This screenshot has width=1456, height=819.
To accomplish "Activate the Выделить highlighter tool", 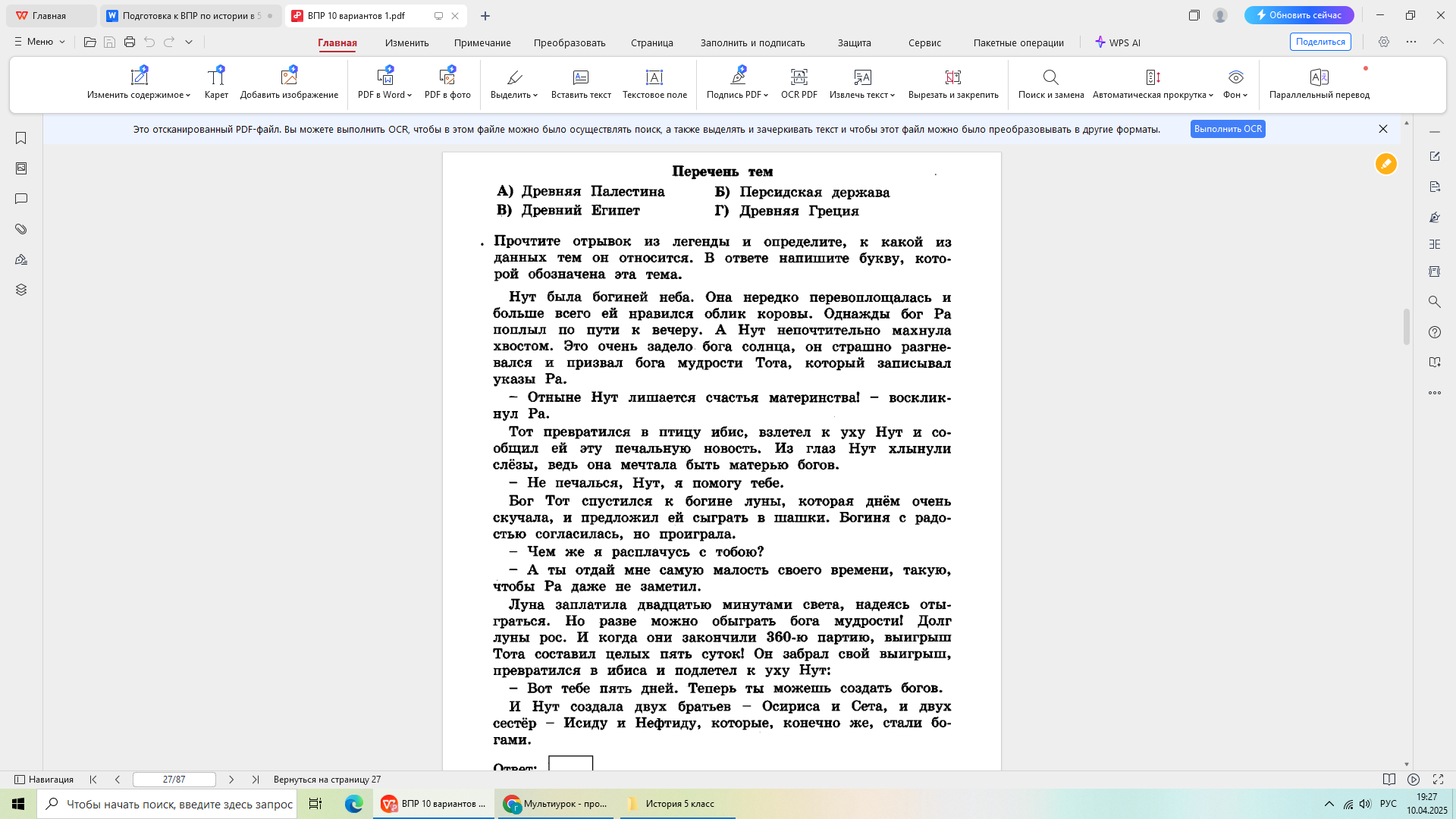I will point(514,83).
